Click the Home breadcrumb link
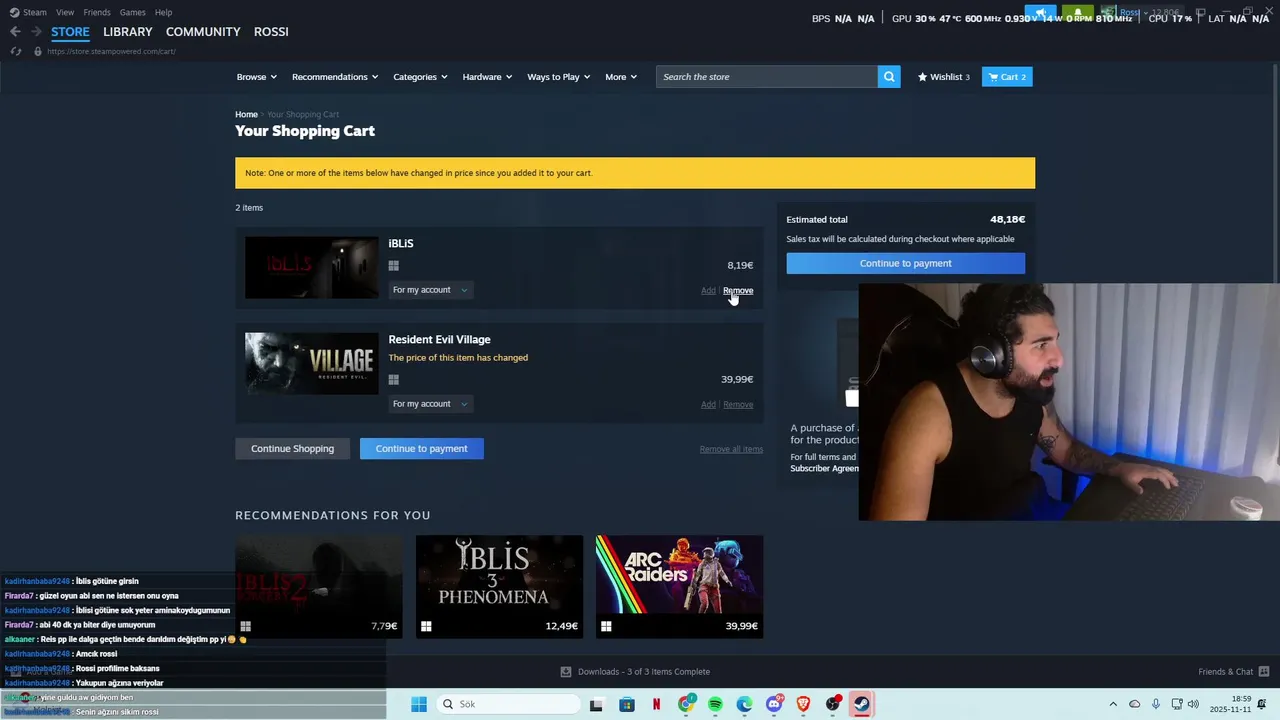Screen dimensions: 1280x720 tap(246, 115)
